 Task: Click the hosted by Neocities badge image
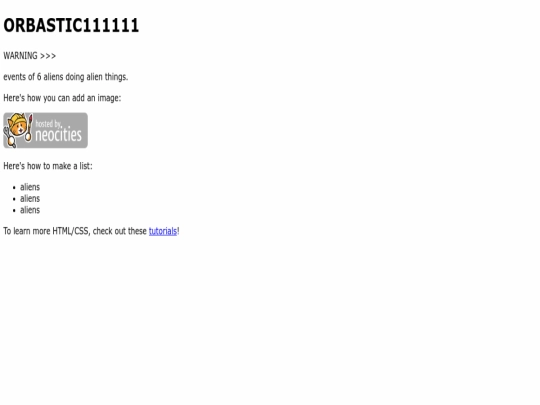[45, 131]
